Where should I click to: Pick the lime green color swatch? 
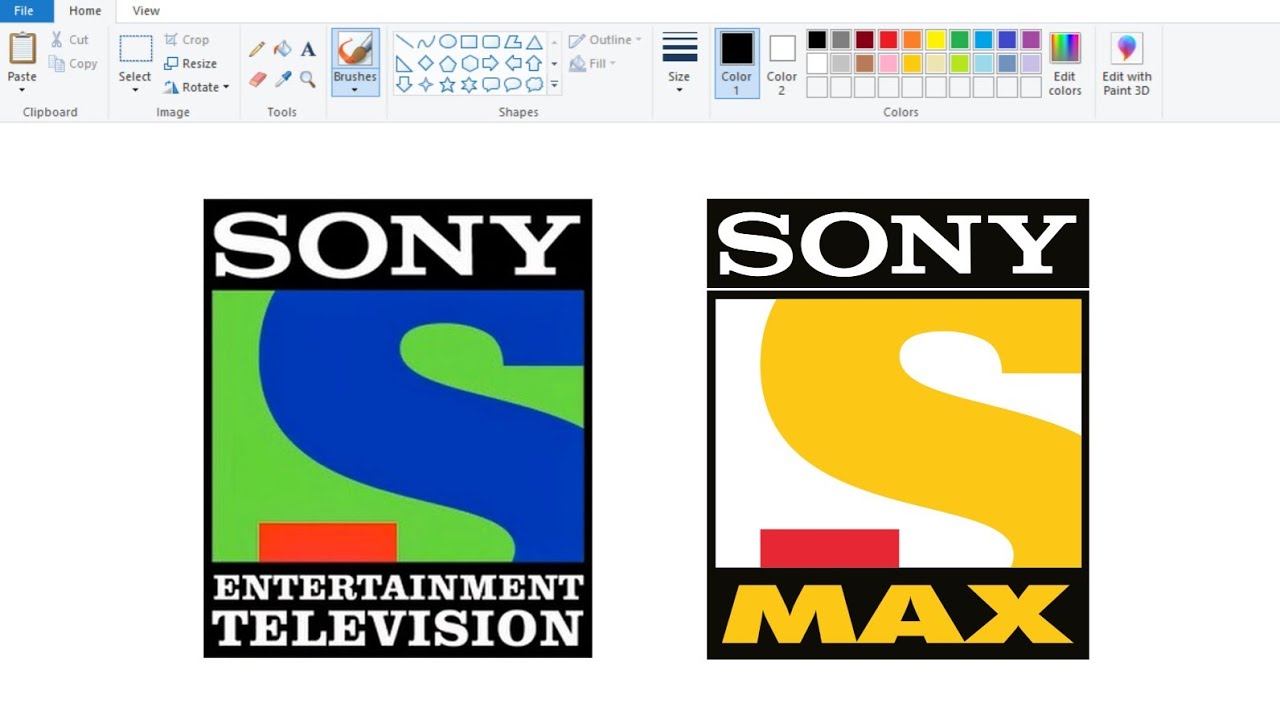click(x=960, y=63)
